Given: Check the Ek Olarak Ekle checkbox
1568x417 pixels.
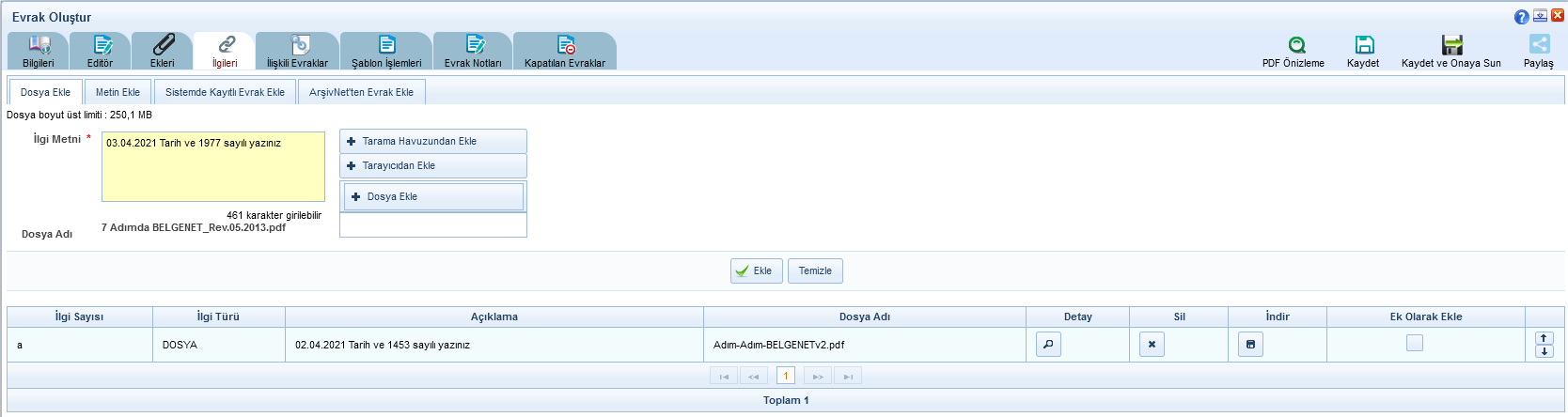Looking at the screenshot, I should pyautogui.click(x=1415, y=344).
